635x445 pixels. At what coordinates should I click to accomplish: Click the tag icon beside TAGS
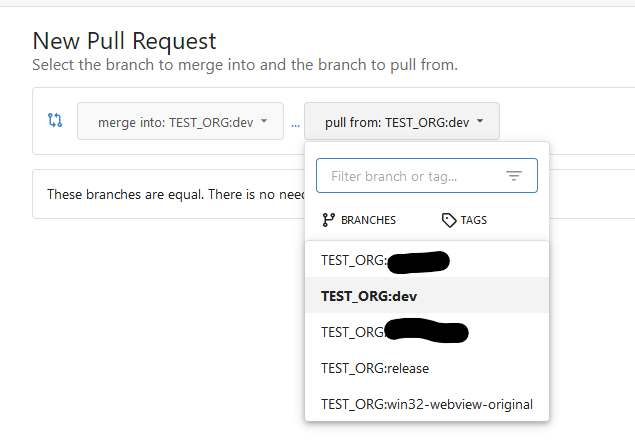[449, 220]
